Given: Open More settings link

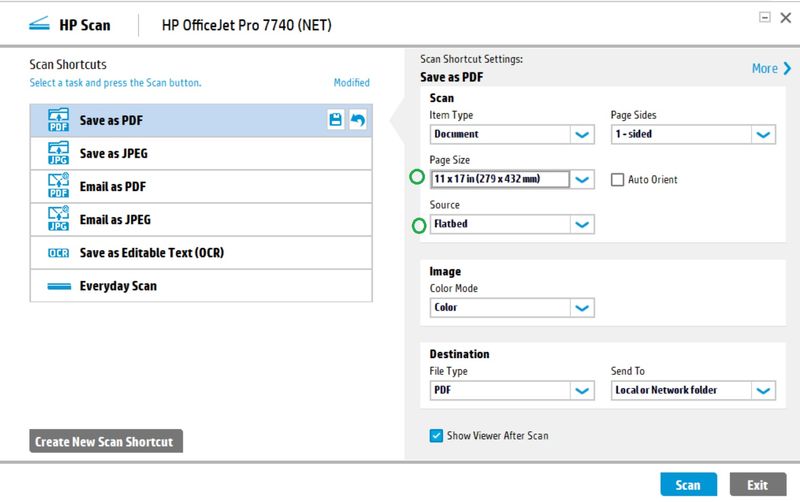Looking at the screenshot, I should (x=771, y=68).
